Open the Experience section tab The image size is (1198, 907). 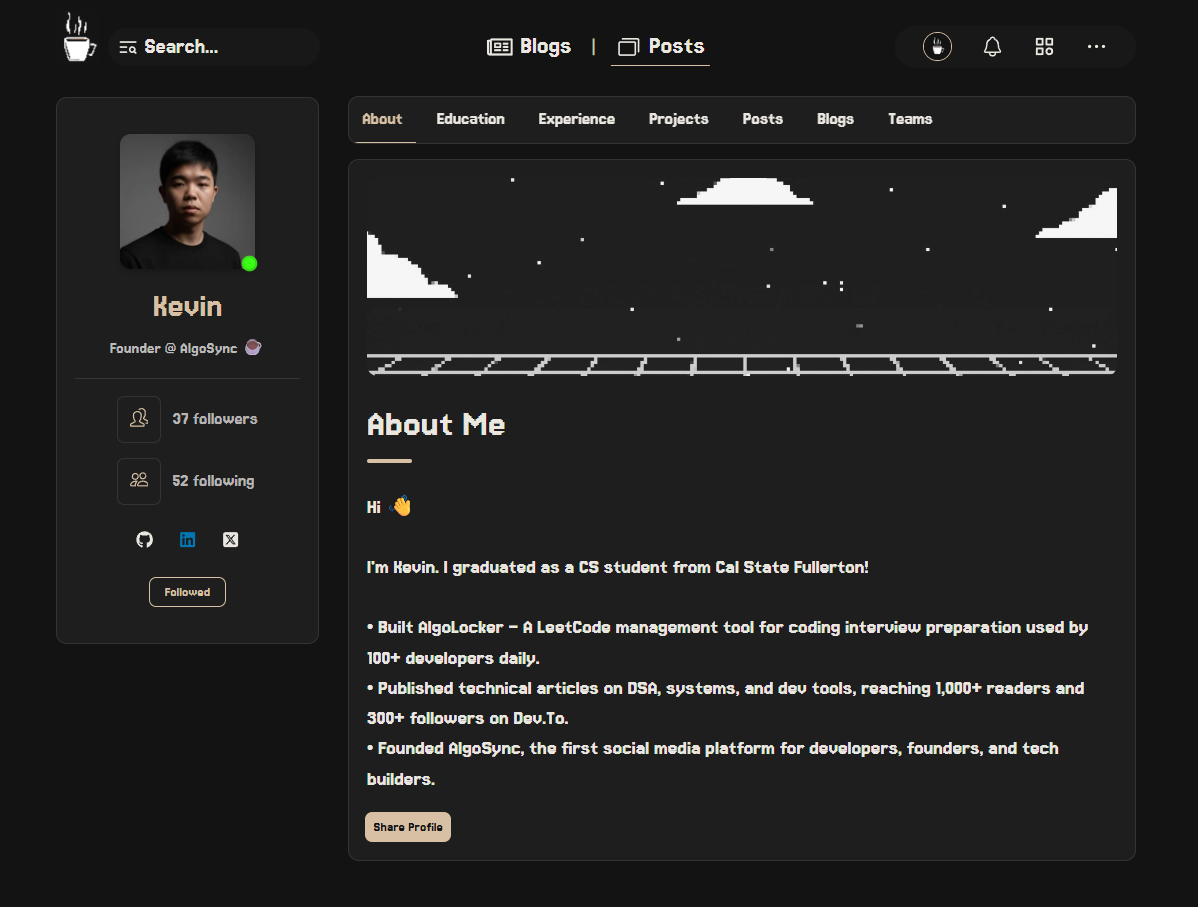[x=576, y=119]
